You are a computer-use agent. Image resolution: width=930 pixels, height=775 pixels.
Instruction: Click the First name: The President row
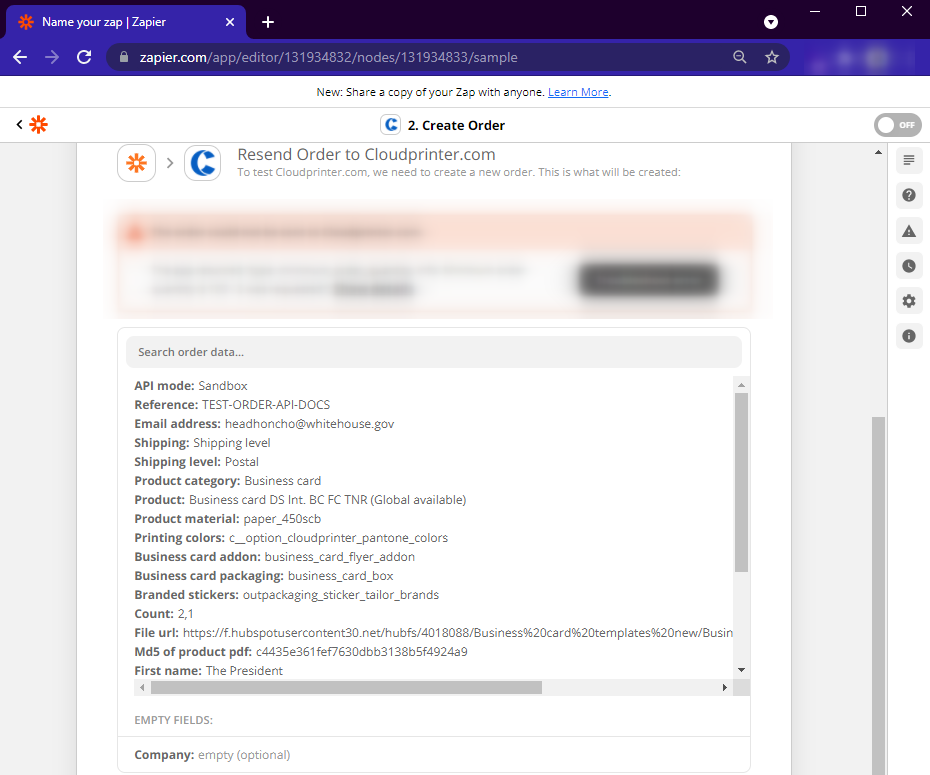pyautogui.click(x=209, y=671)
